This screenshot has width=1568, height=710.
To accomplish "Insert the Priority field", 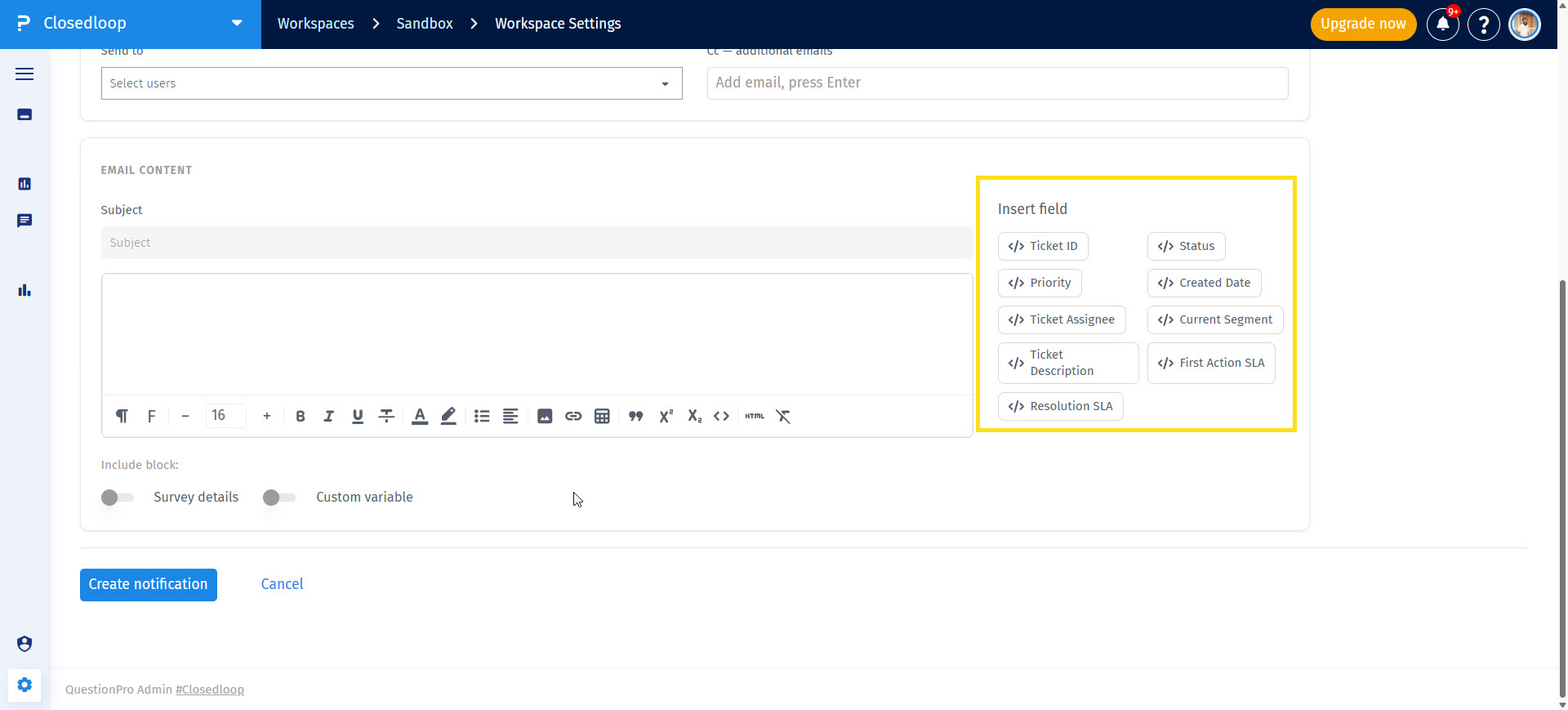I will pyautogui.click(x=1040, y=283).
